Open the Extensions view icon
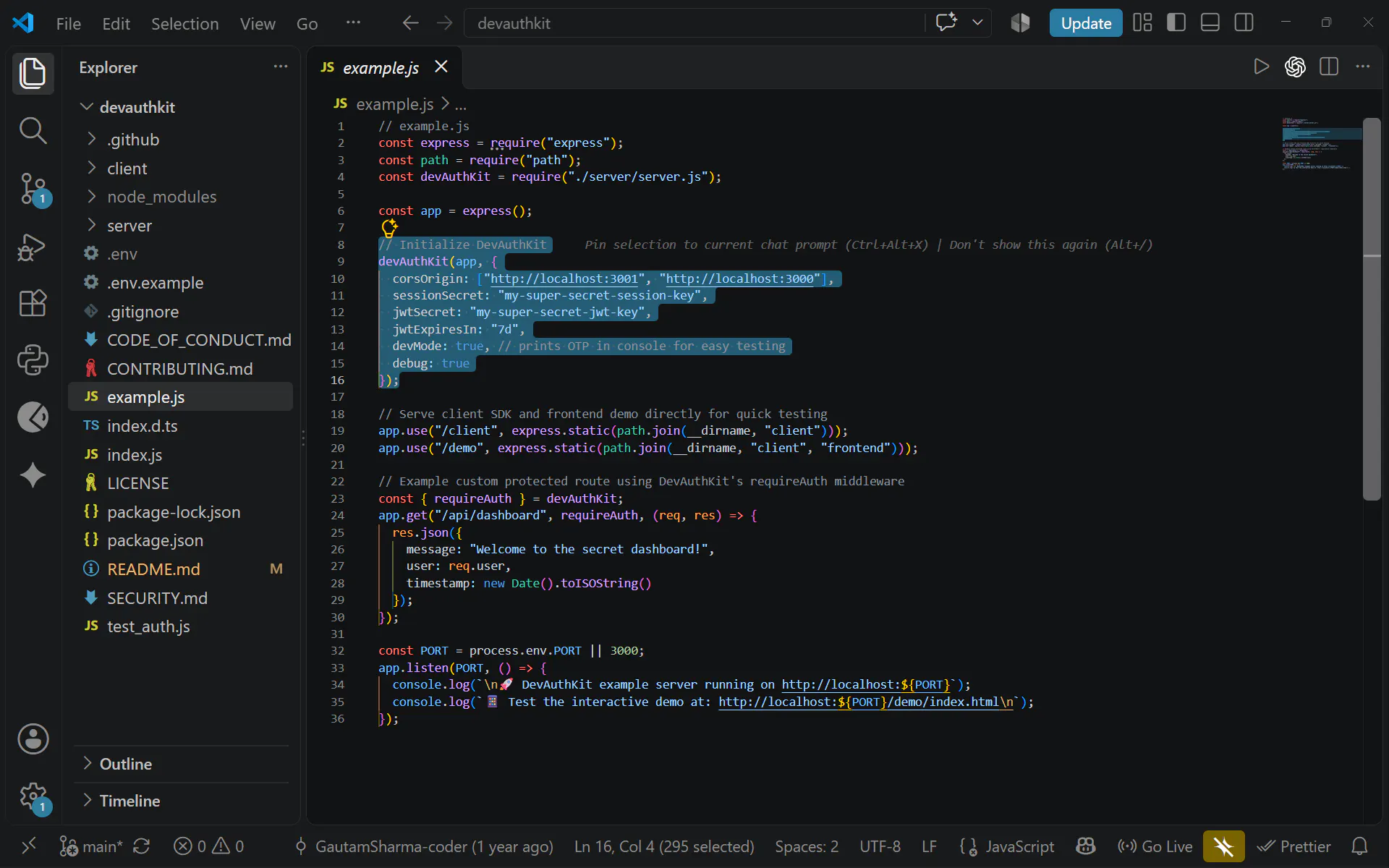The width and height of the screenshot is (1389, 868). click(x=33, y=303)
